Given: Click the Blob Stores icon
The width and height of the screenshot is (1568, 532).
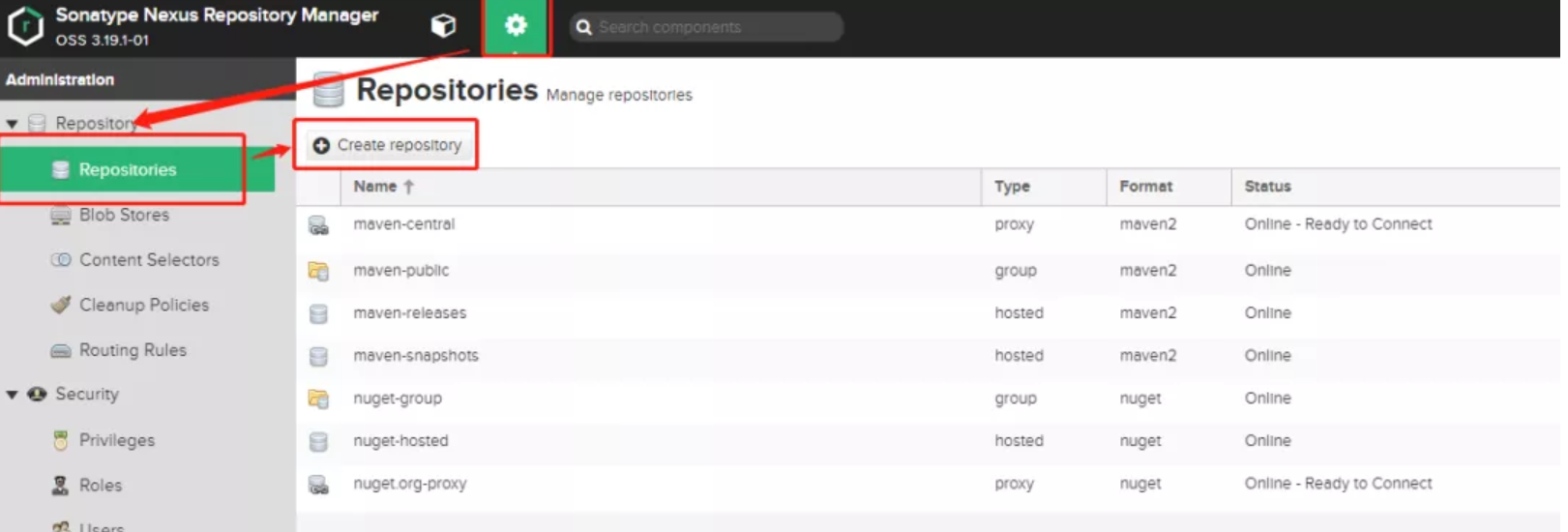Looking at the screenshot, I should click(x=61, y=216).
